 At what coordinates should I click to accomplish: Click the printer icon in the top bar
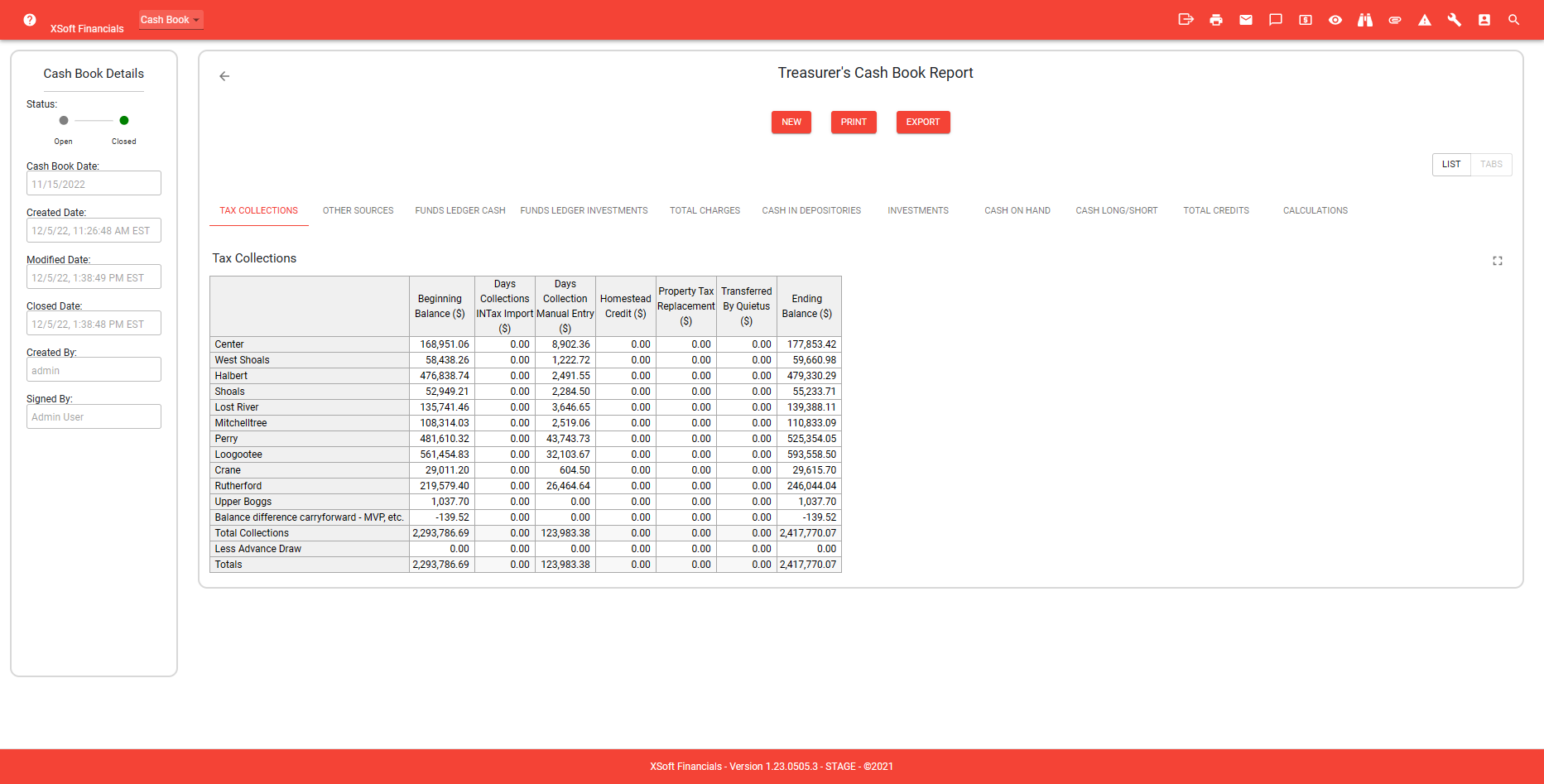[x=1215, y=20]
